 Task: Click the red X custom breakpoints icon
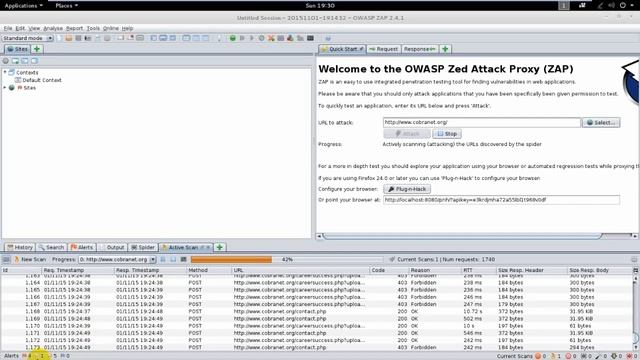(x=271, y=38)
